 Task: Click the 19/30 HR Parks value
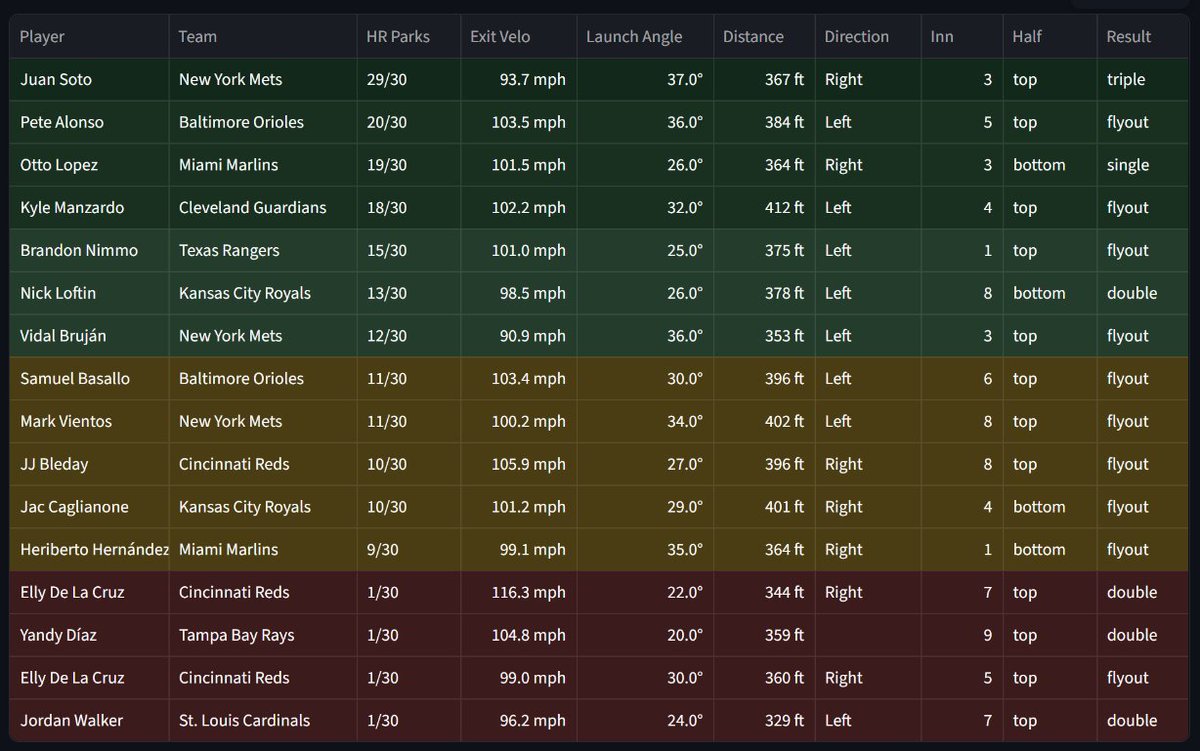409,165
